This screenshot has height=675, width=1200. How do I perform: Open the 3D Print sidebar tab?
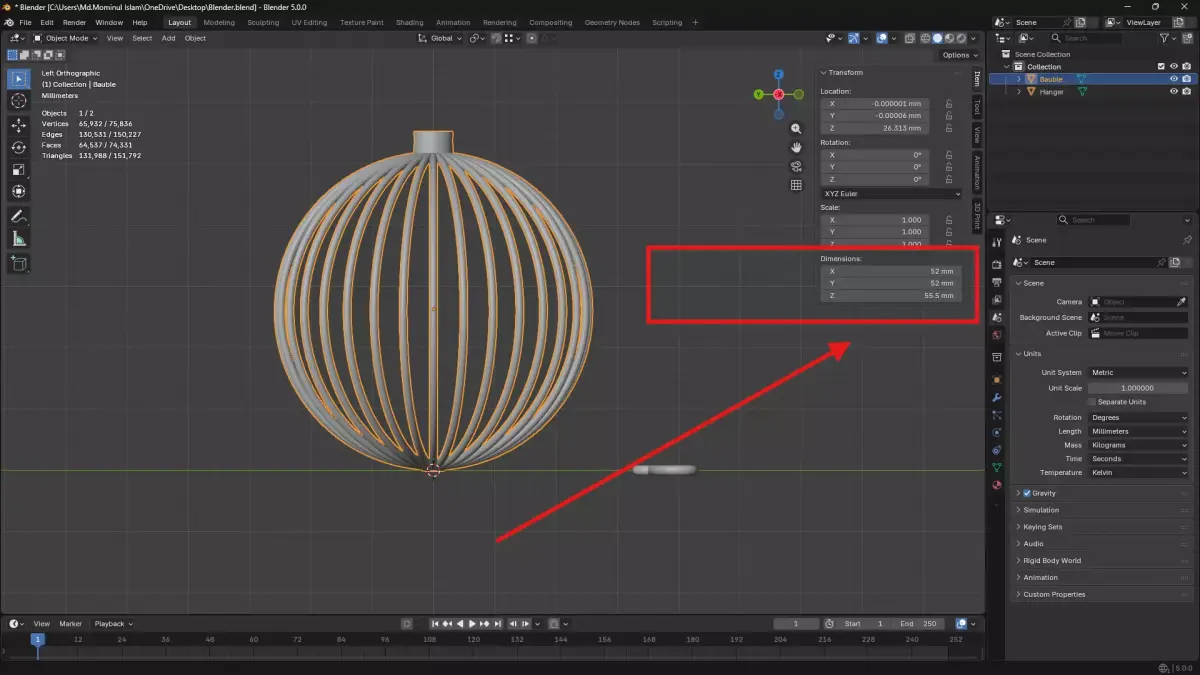[x=977, y=217]
